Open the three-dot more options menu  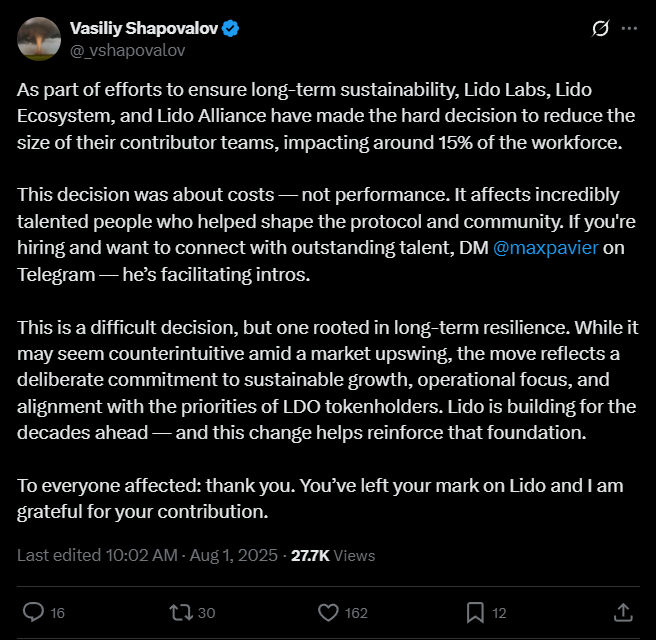coord(629,28)
